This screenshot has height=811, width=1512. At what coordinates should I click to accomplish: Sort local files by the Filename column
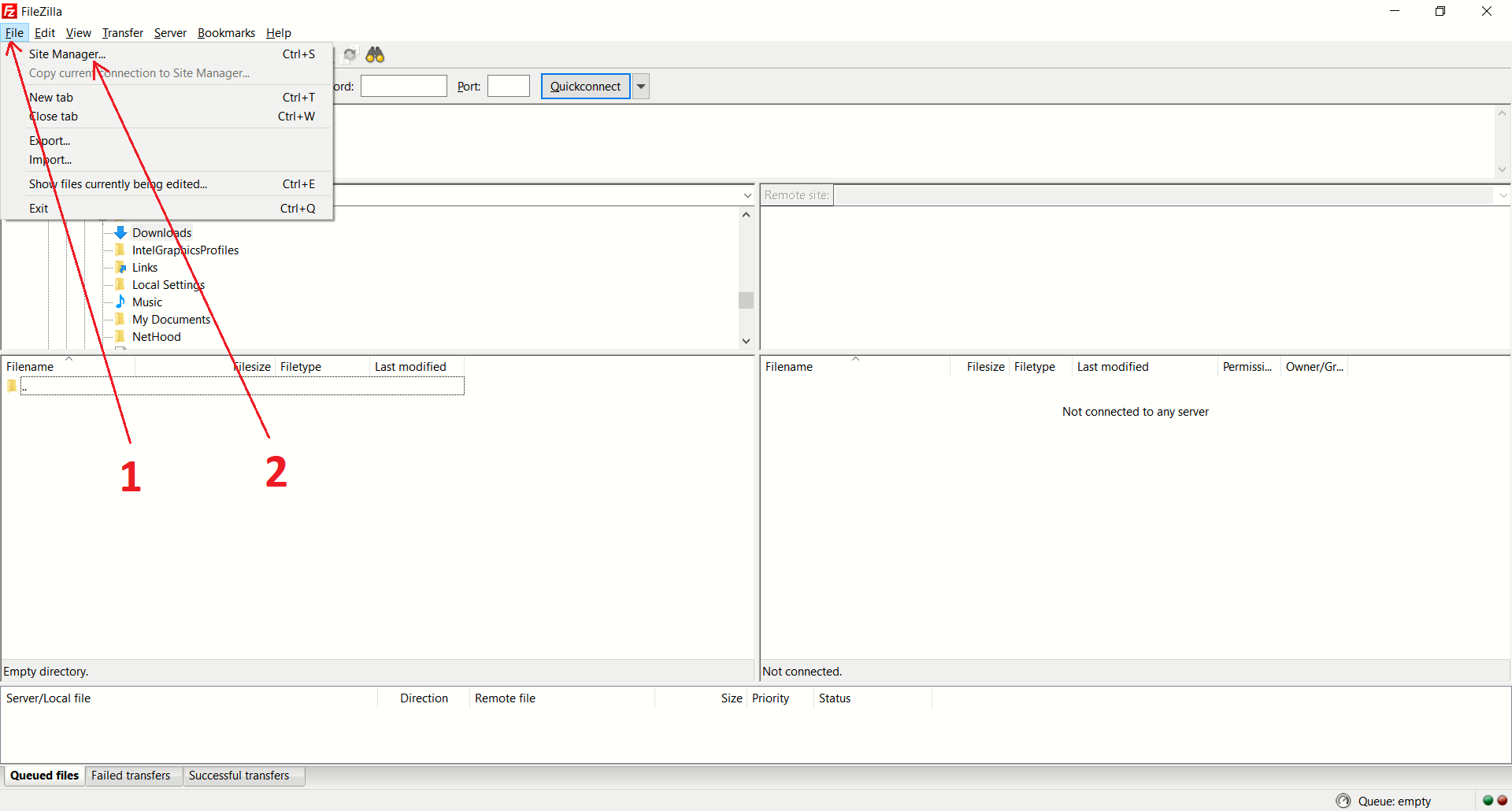[69, 367]
